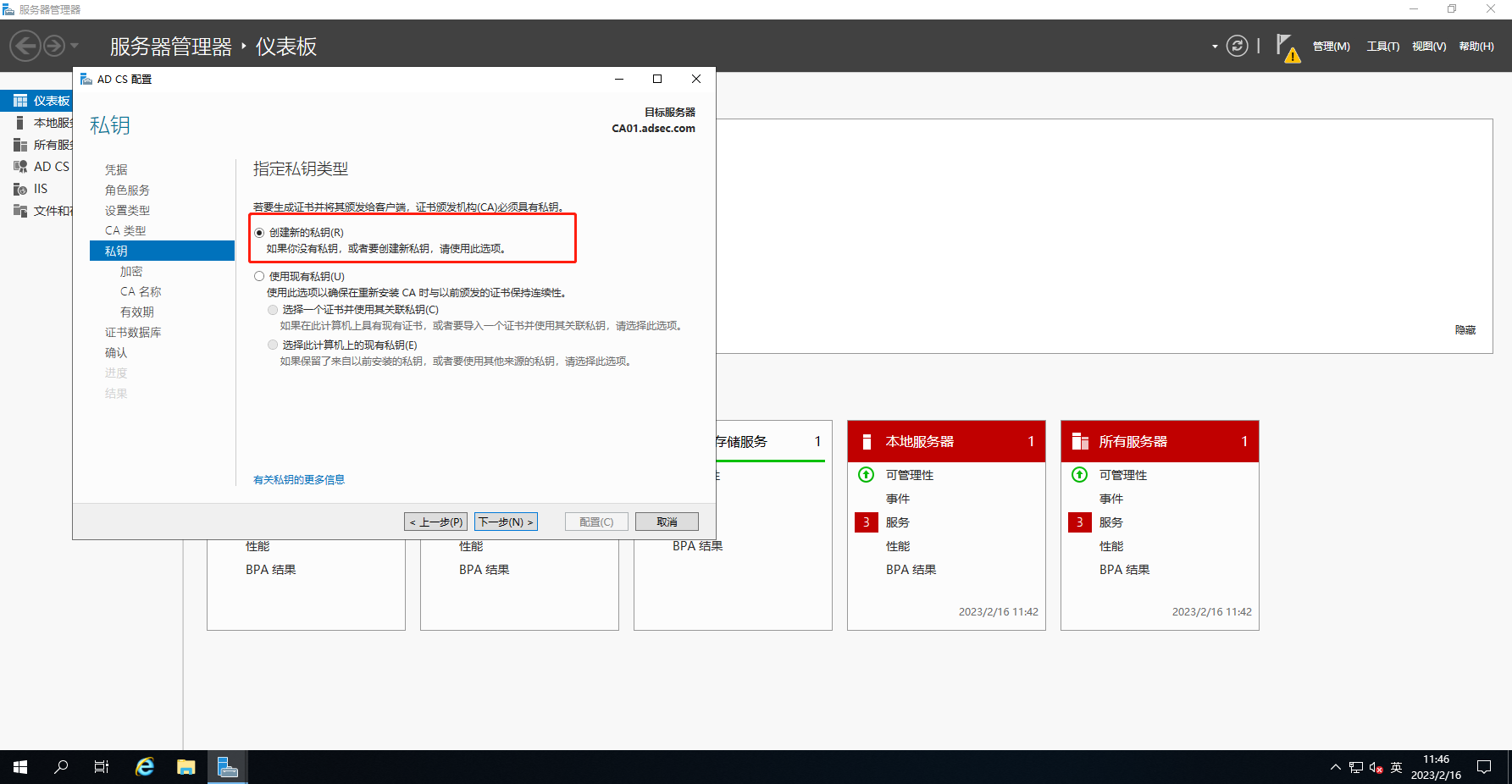Select 使用现有私钥 radio option

[x=259, y=277]
